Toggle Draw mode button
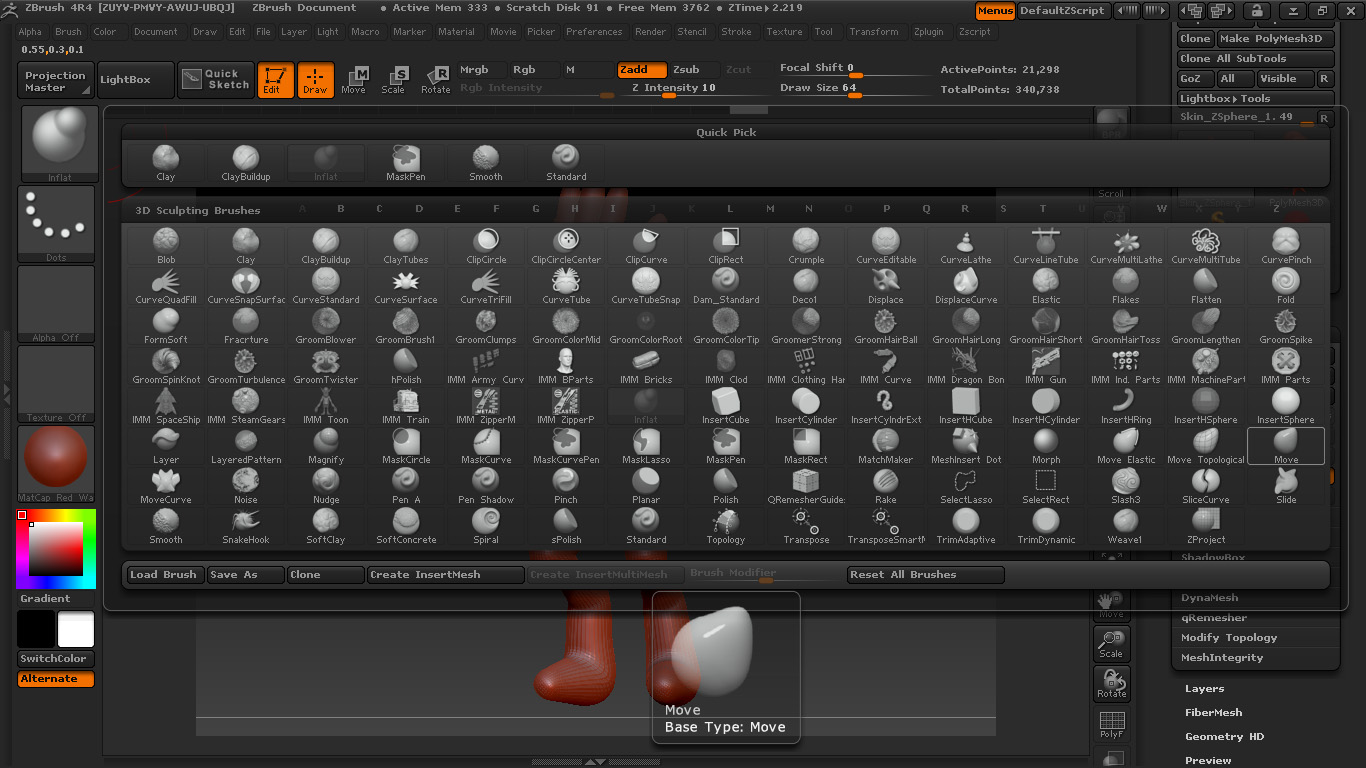 tap(315, 80)
